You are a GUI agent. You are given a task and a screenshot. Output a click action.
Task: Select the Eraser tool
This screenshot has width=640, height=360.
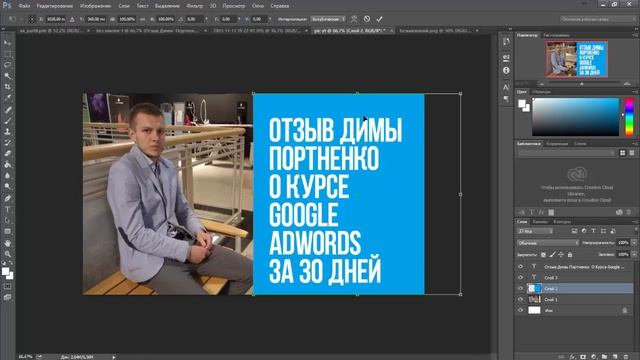[x=7, y=154]
